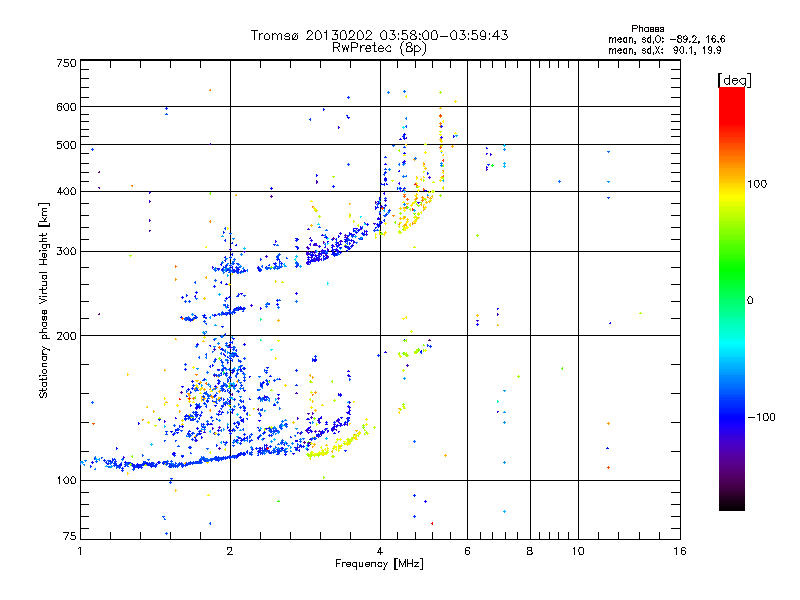
Task: Click the x-axis label '10'
Action: [578, 551]
